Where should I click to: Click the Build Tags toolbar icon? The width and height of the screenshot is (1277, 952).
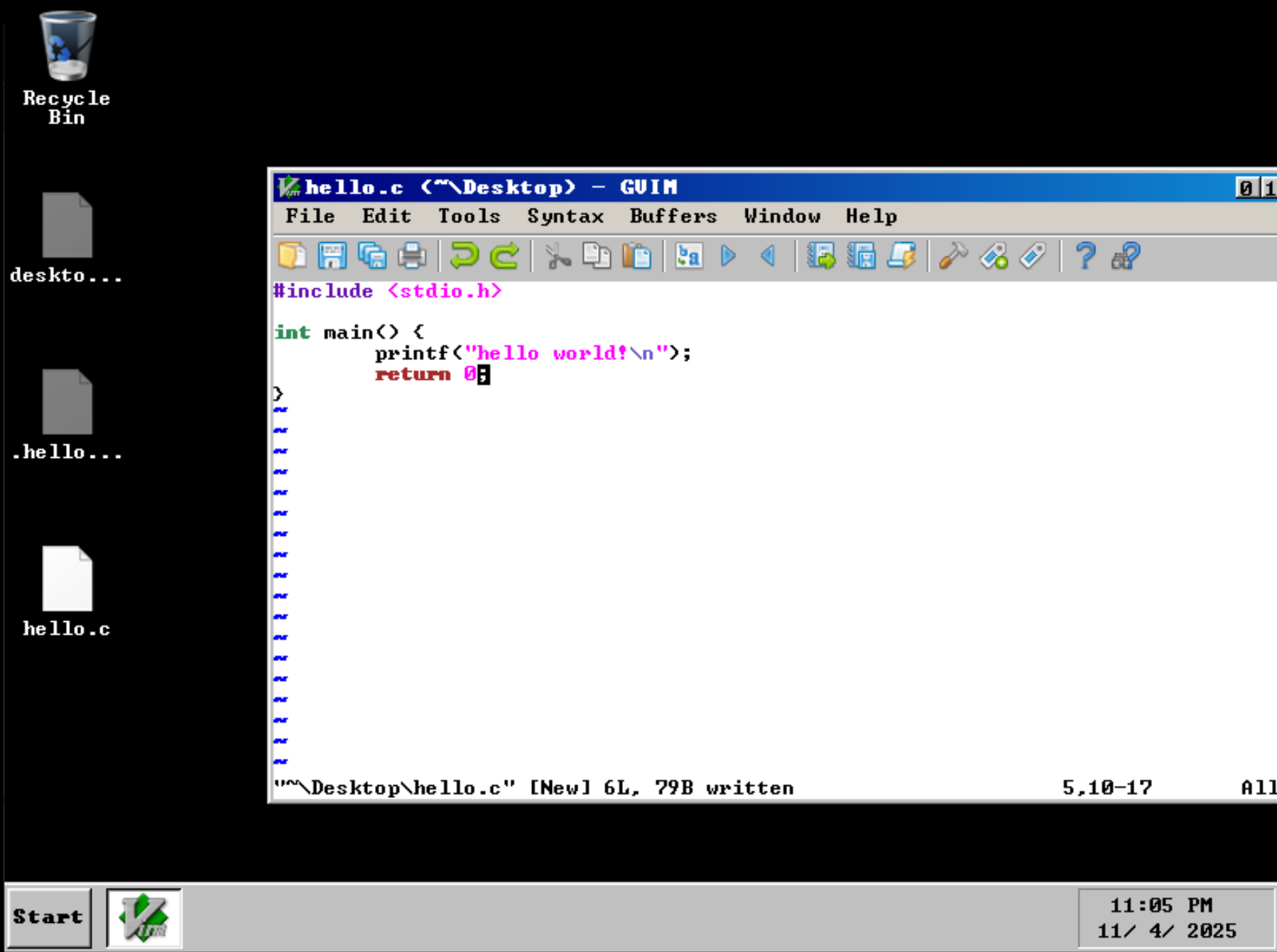pos(994,256)
